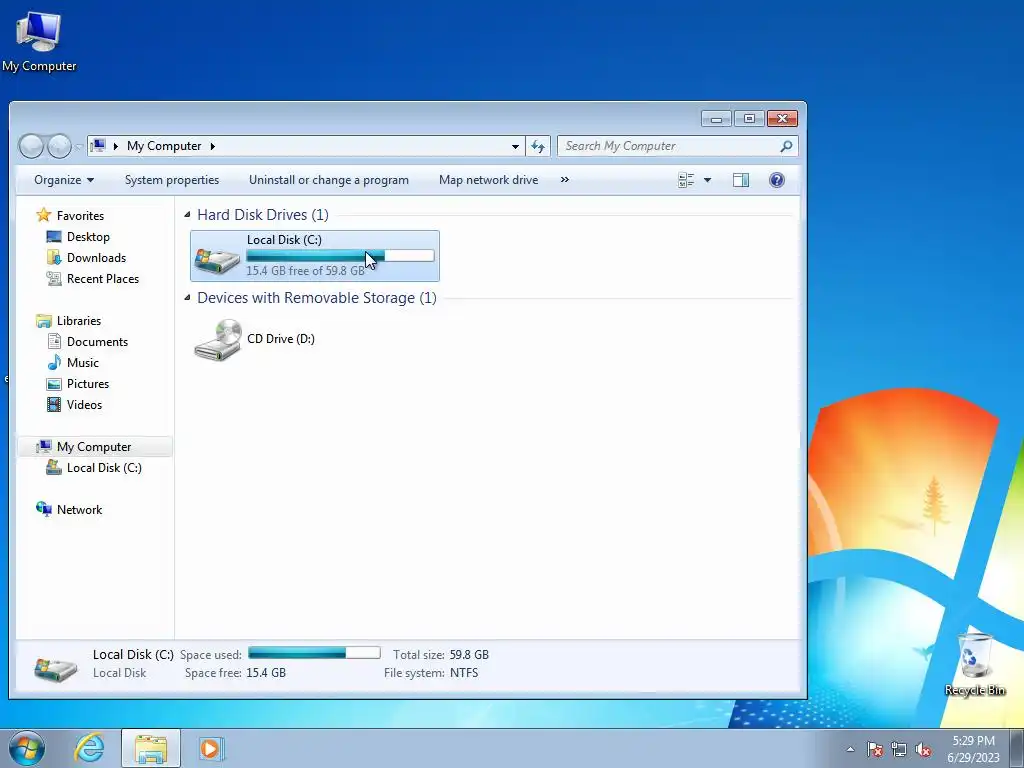
Task: Select Favorites in the navigation pane
Action: (80, 216)
